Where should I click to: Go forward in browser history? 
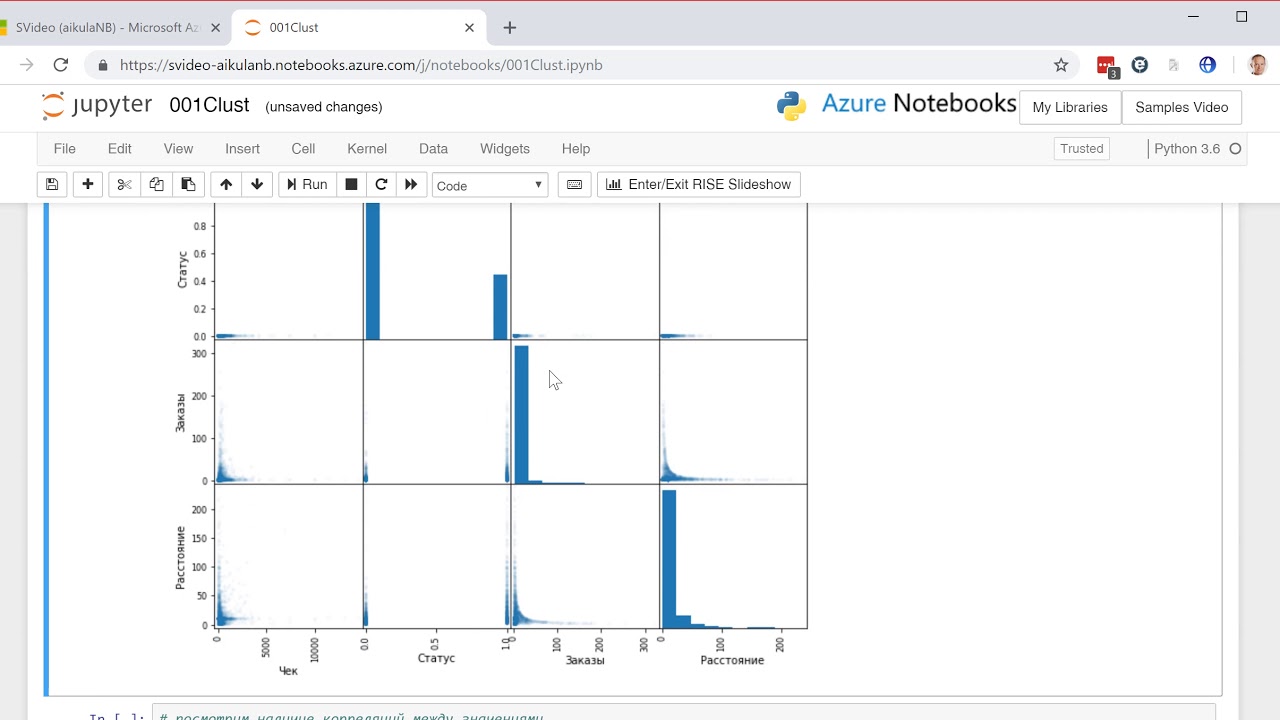(27, 65)
